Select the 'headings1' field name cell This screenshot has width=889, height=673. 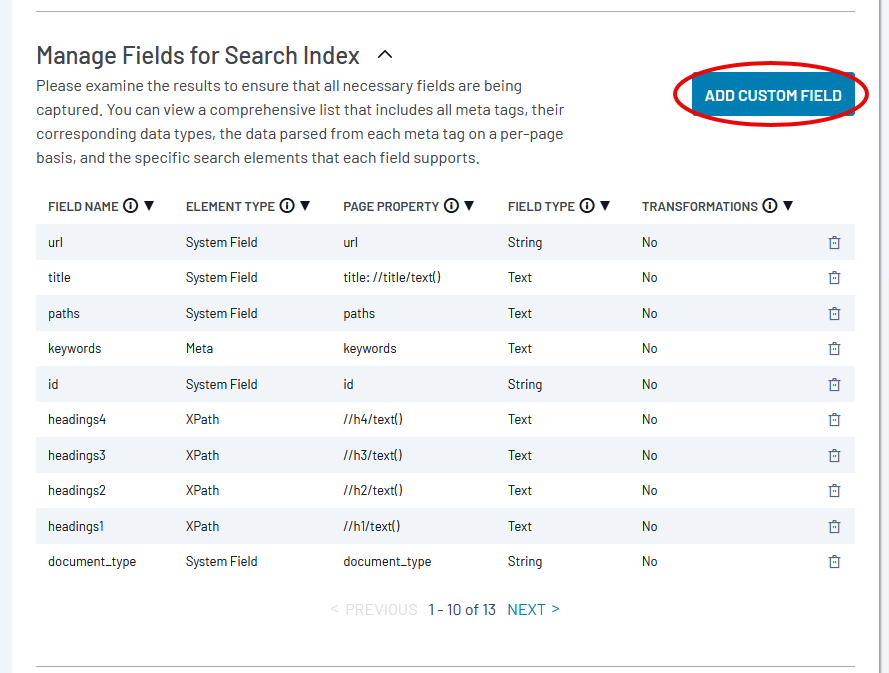(x=76, y=526)
